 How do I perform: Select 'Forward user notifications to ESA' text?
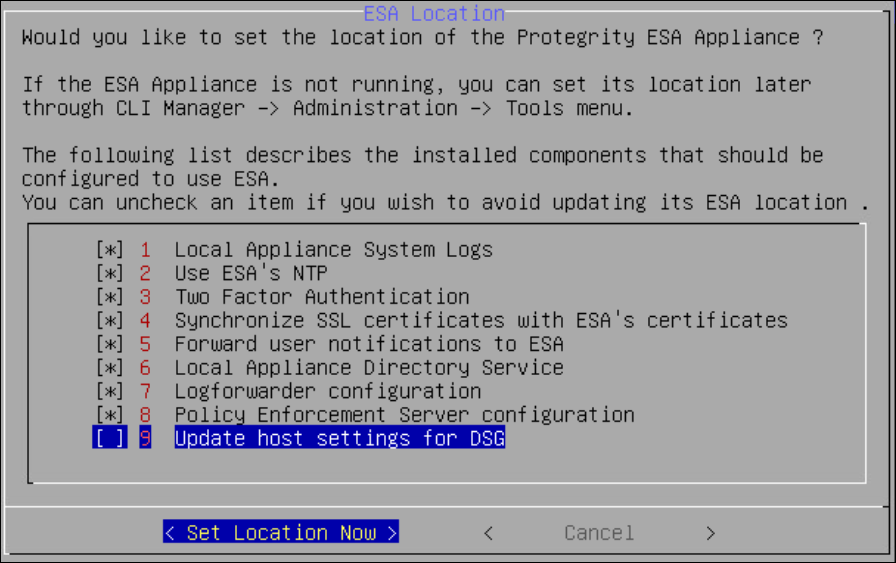[x=369, y=344]
